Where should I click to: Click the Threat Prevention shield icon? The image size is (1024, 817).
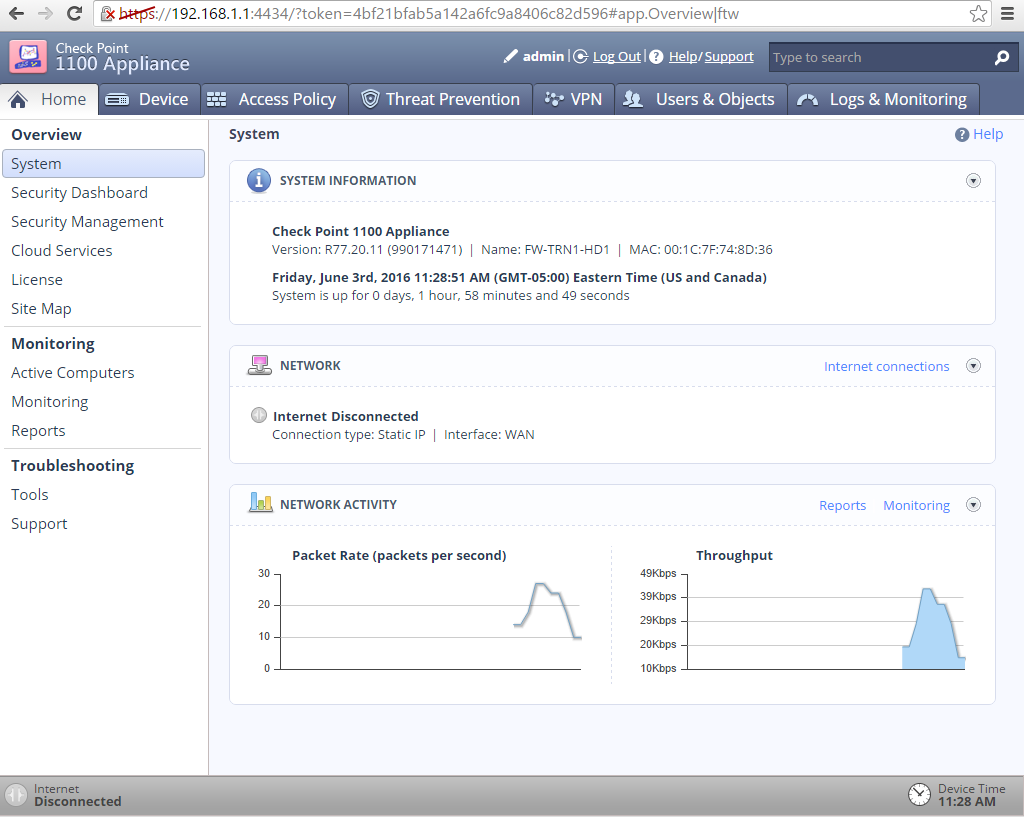pyautogui.click(x=370, y=99)
